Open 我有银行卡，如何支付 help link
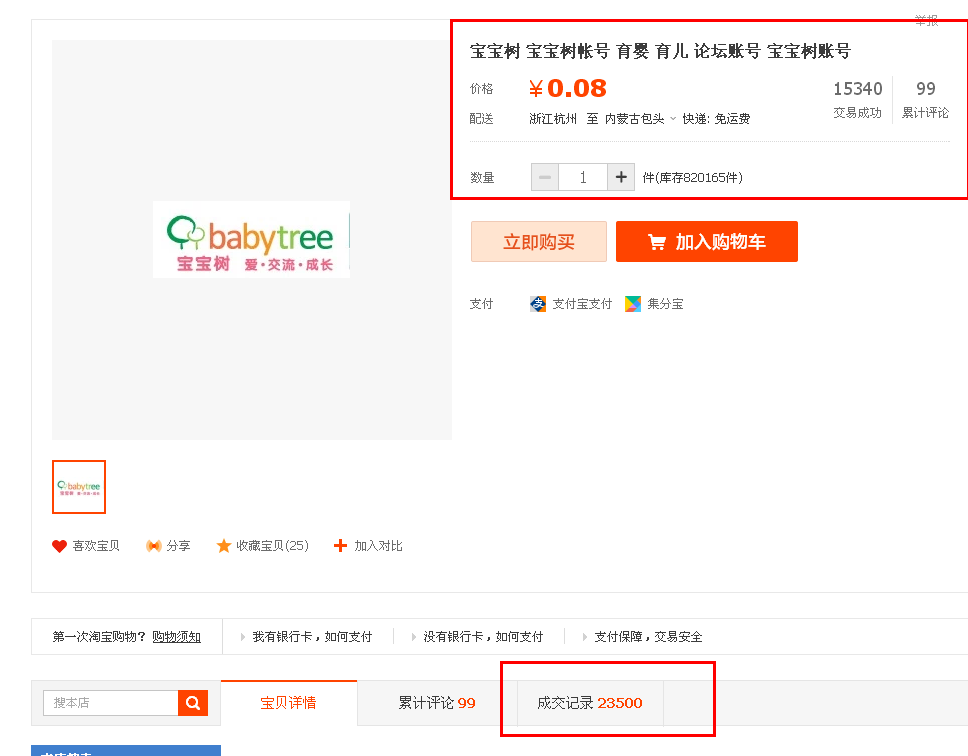968x756 pixels. coord(311,637)
